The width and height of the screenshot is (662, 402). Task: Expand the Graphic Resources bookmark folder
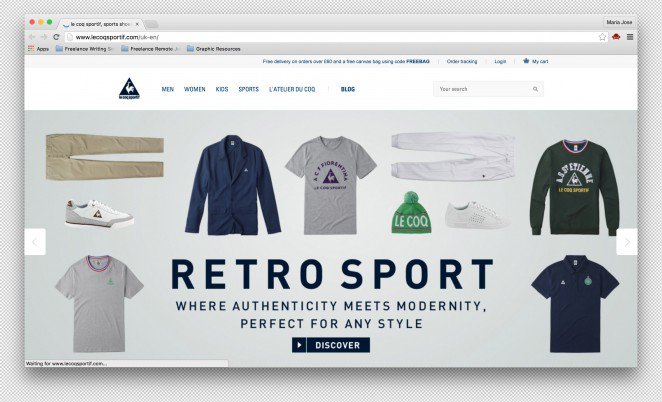coord(214,49)
